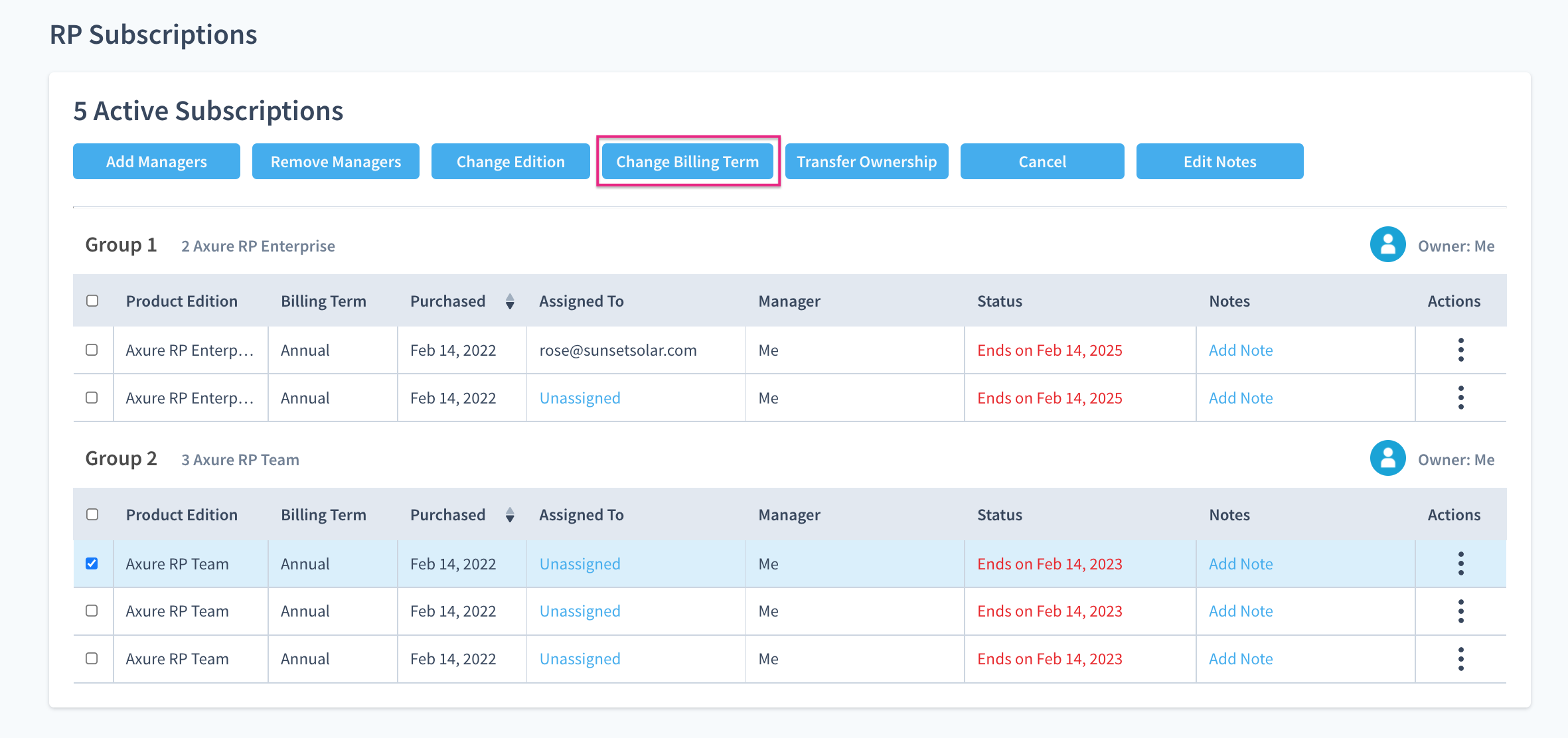The width and height of the screenshot is (1568, 738).
Task: Click the Change Edition button
Action: [510, 161]
